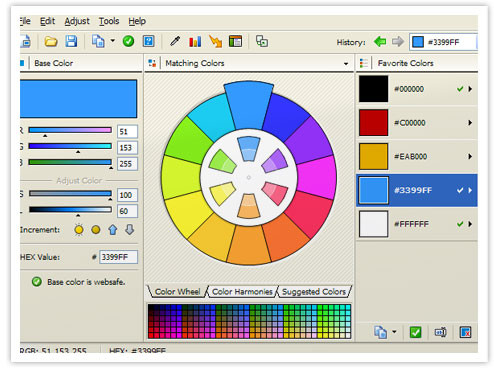Expand the Matching Colors dropdown arrow
494x370 pixels.
tap(346, 64)
